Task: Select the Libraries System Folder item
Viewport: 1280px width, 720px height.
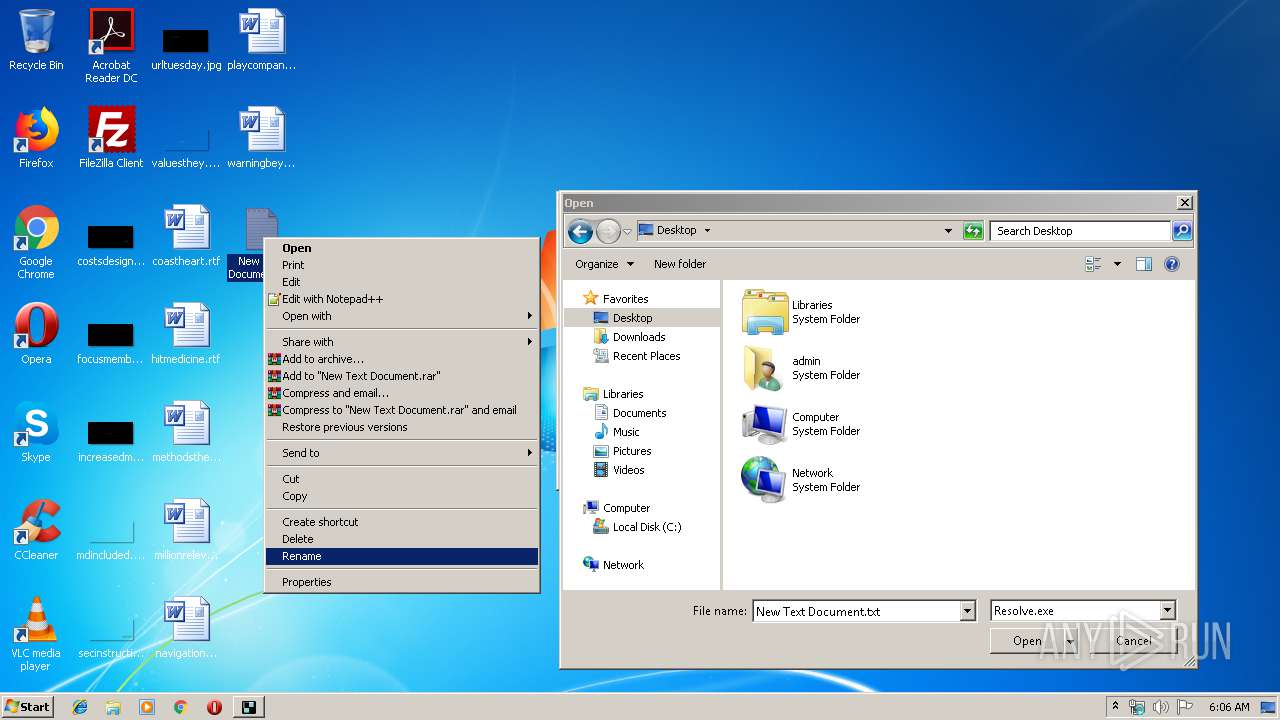Action: tap(801, 312)
